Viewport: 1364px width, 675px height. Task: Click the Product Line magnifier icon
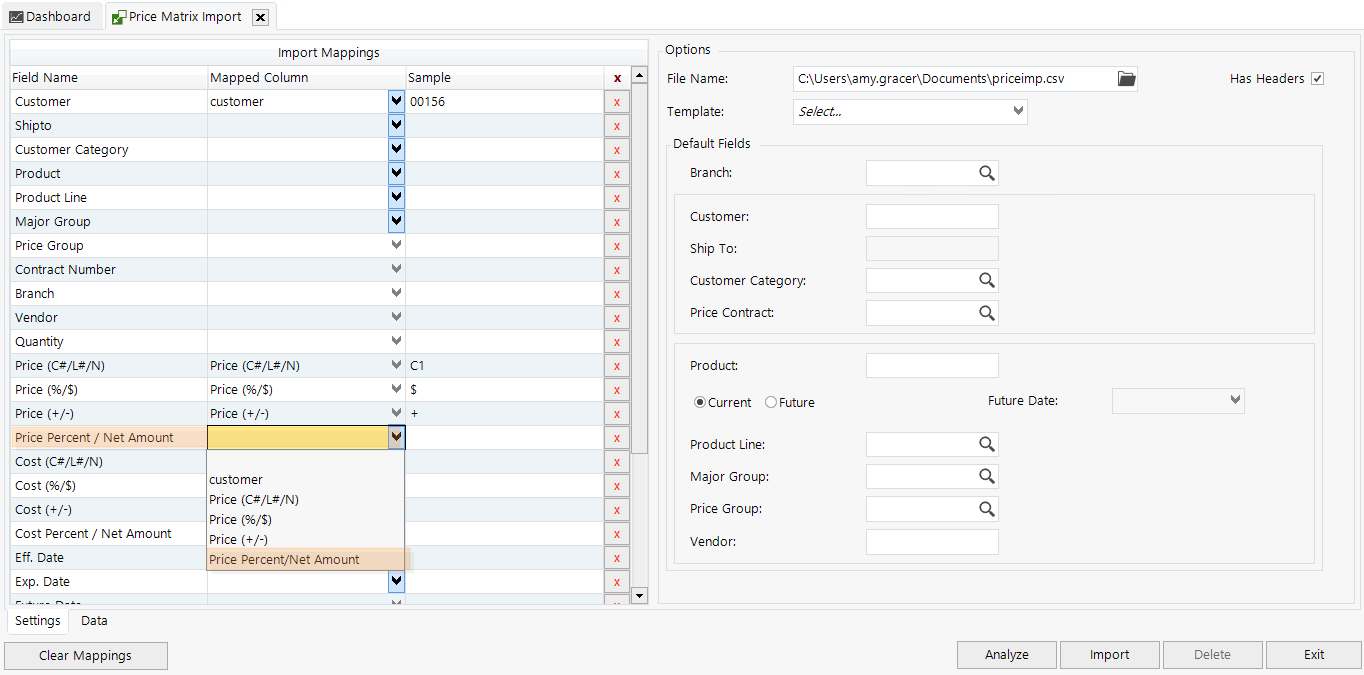pos(988,444)
